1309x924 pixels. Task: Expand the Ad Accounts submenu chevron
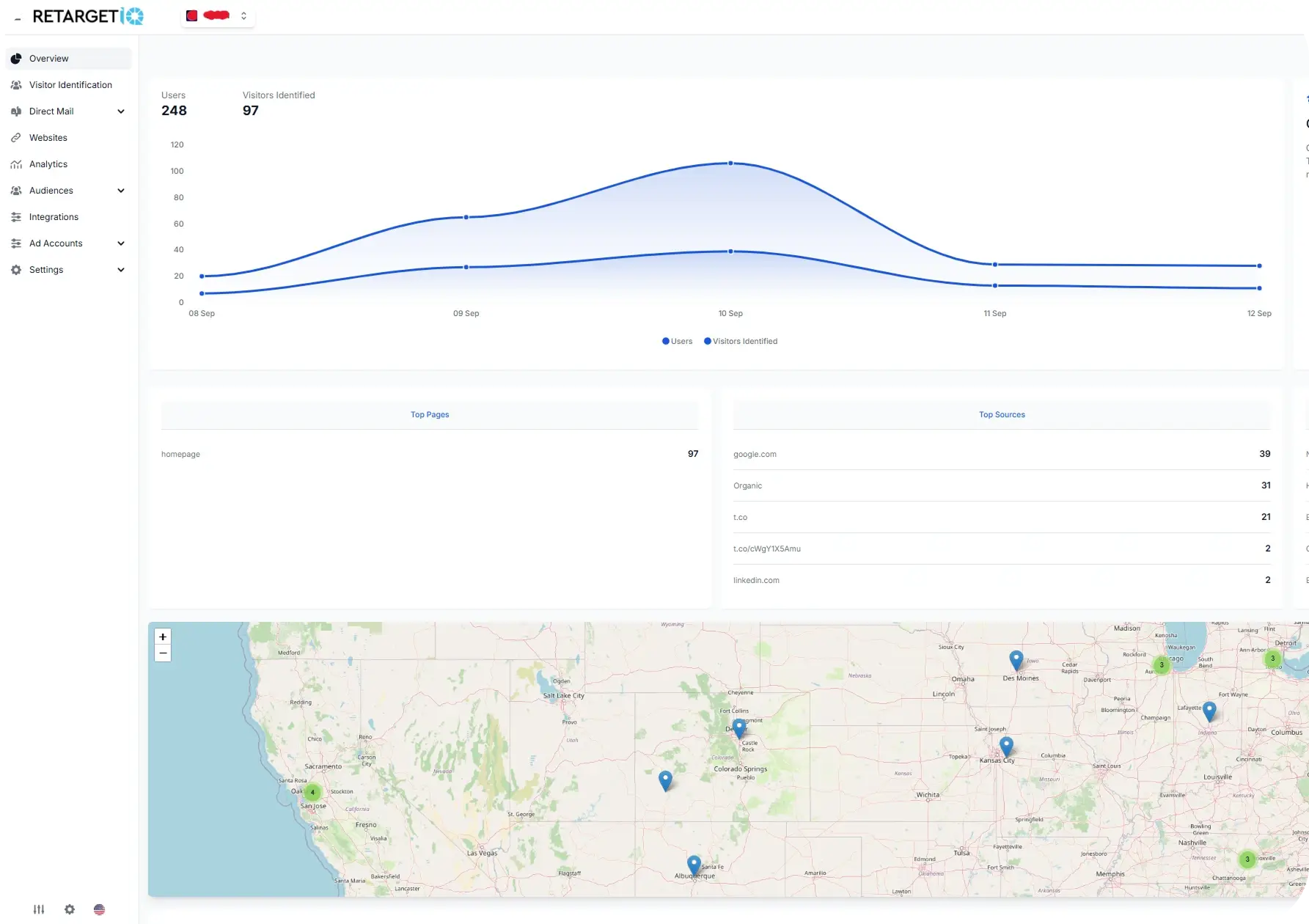(x=121, y=243)
